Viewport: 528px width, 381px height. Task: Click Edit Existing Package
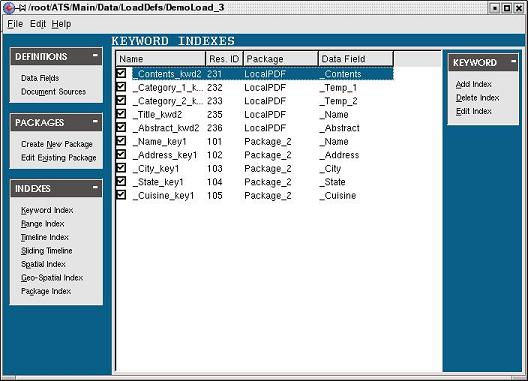click(59, 158)
